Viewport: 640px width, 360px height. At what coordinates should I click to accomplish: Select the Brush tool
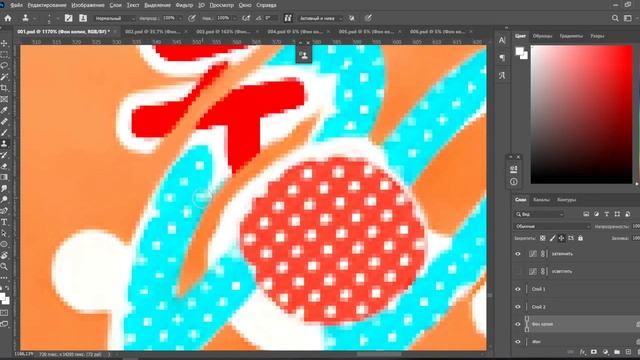[4, 133]
